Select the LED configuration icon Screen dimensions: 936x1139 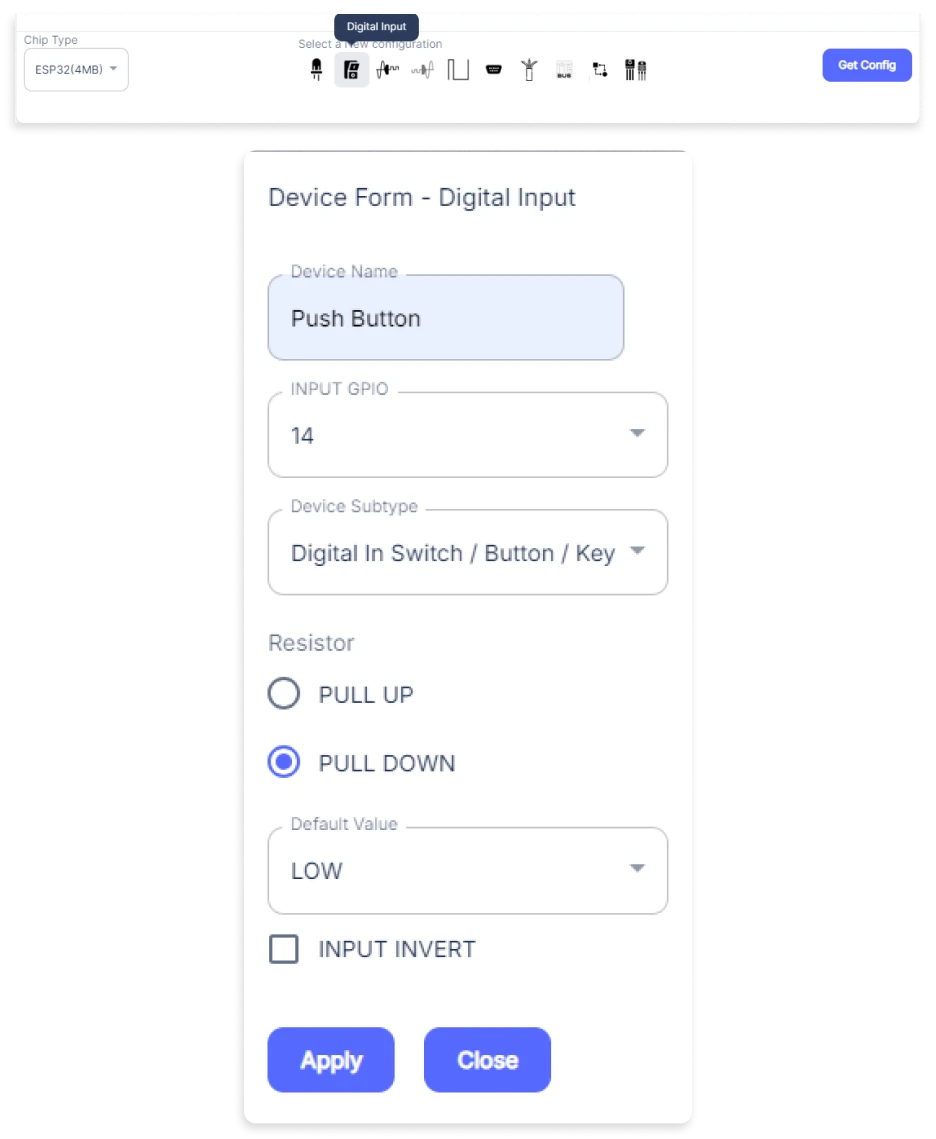pos(317,70)
